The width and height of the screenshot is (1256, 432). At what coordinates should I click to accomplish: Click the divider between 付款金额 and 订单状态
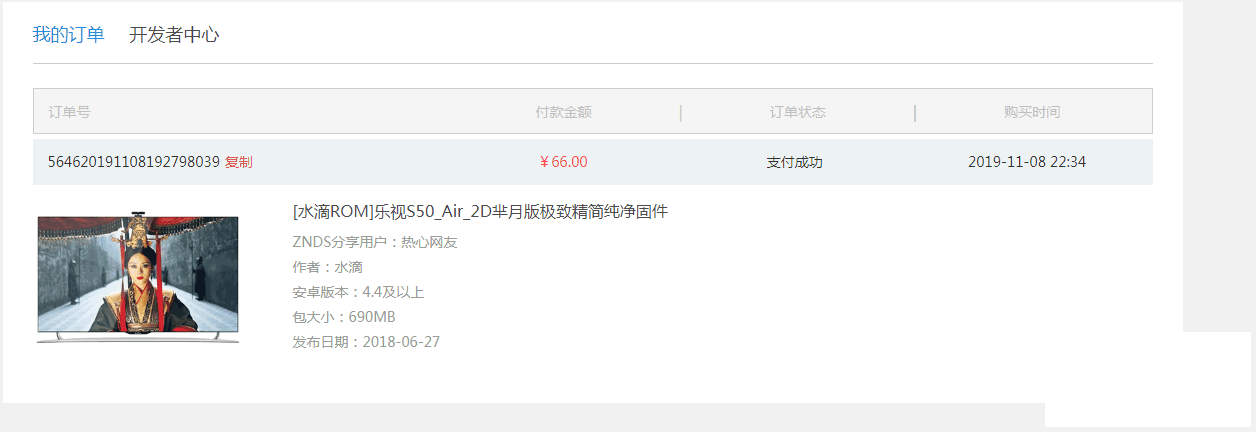[x=681, y=112]
